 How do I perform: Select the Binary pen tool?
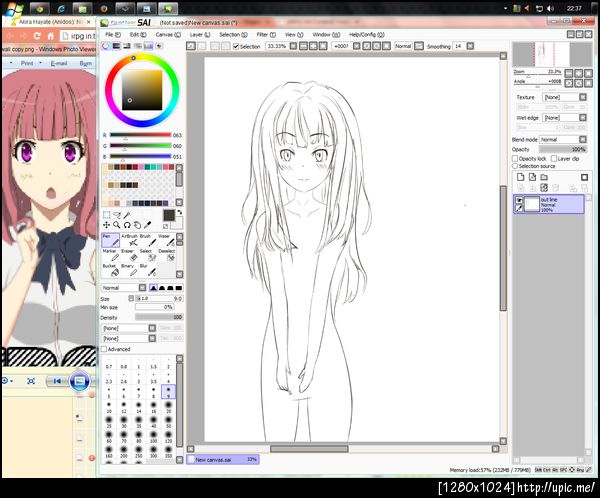(x=129, y=270)
